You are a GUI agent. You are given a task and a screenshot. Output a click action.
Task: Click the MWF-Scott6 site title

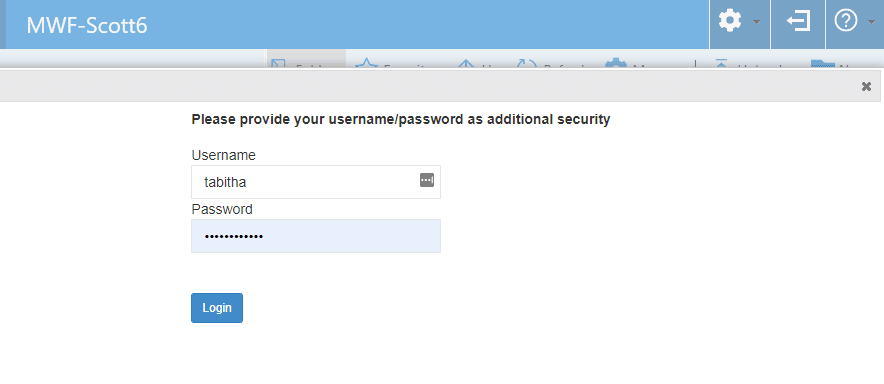click(87, 25)
